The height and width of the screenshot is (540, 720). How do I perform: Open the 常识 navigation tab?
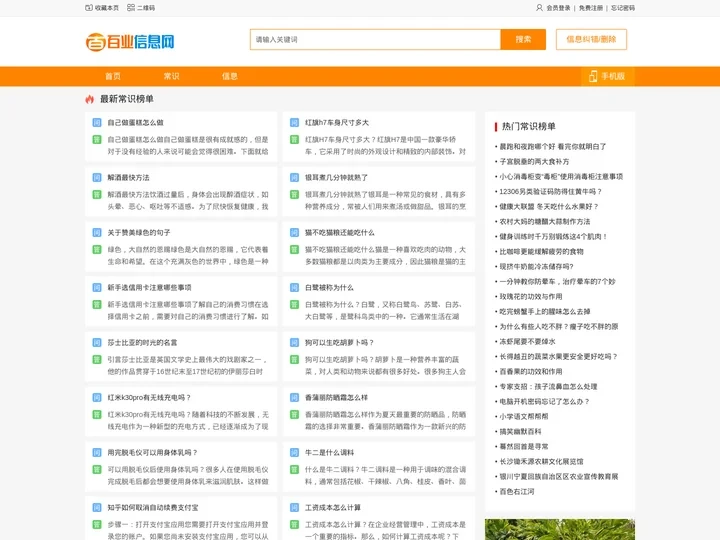pos(171,76)
